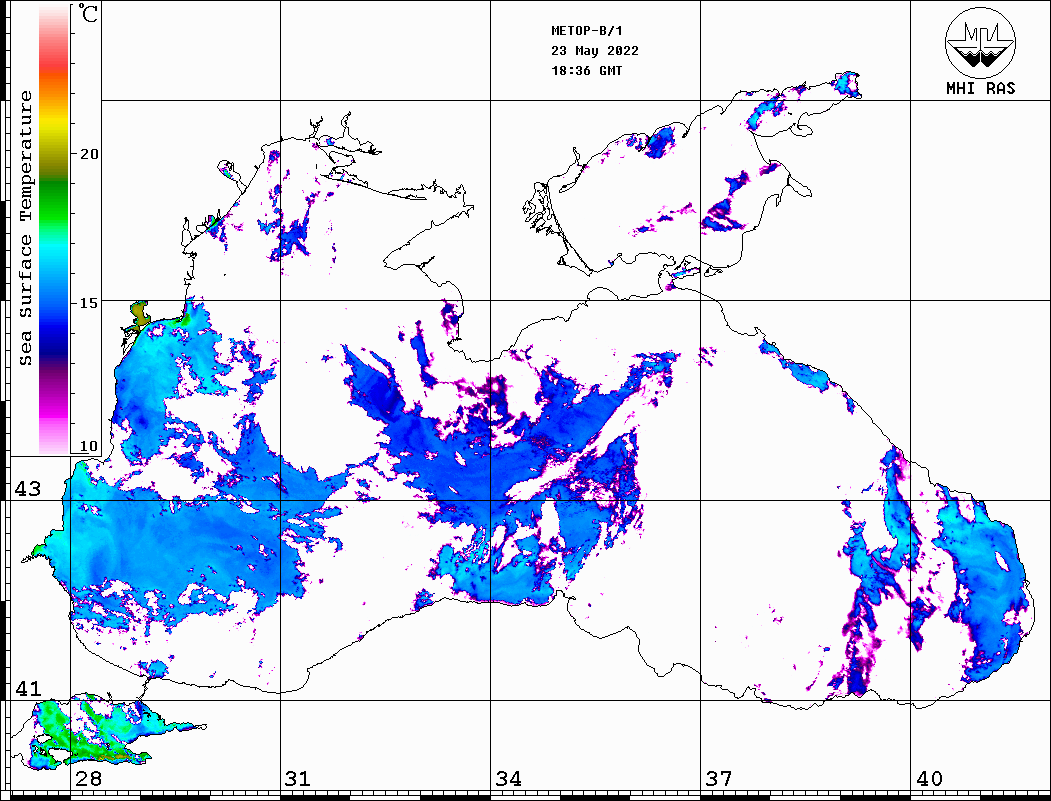Click the '10' tick label on color scale

pos(88,446)
